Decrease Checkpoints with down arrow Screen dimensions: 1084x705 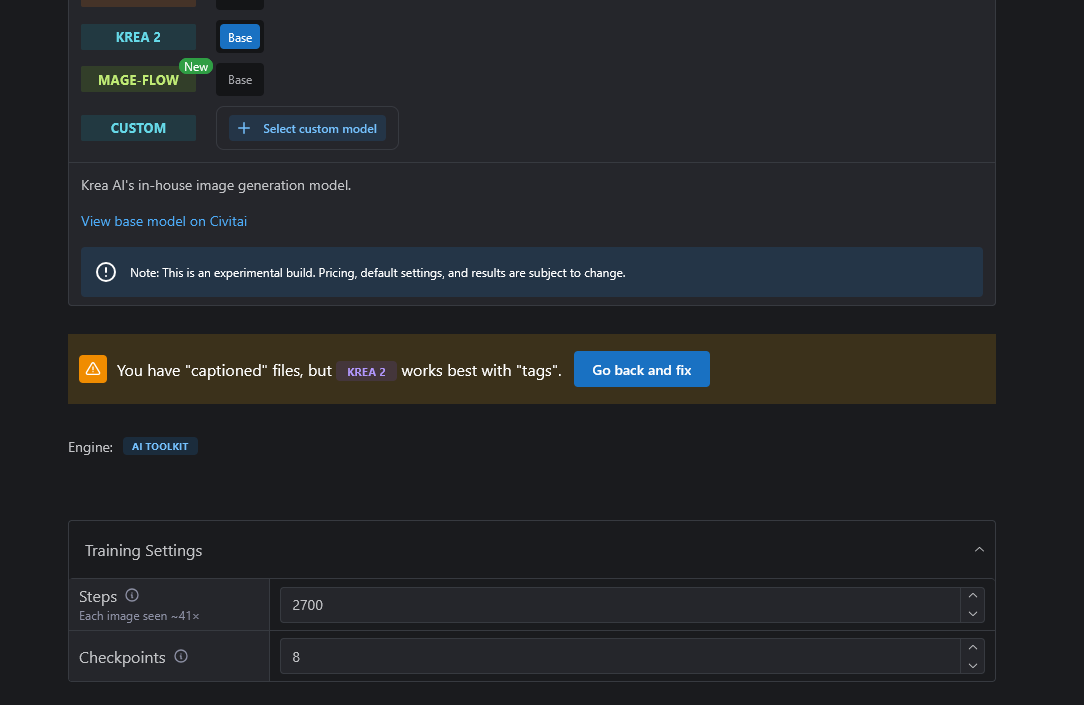[973, 666]
